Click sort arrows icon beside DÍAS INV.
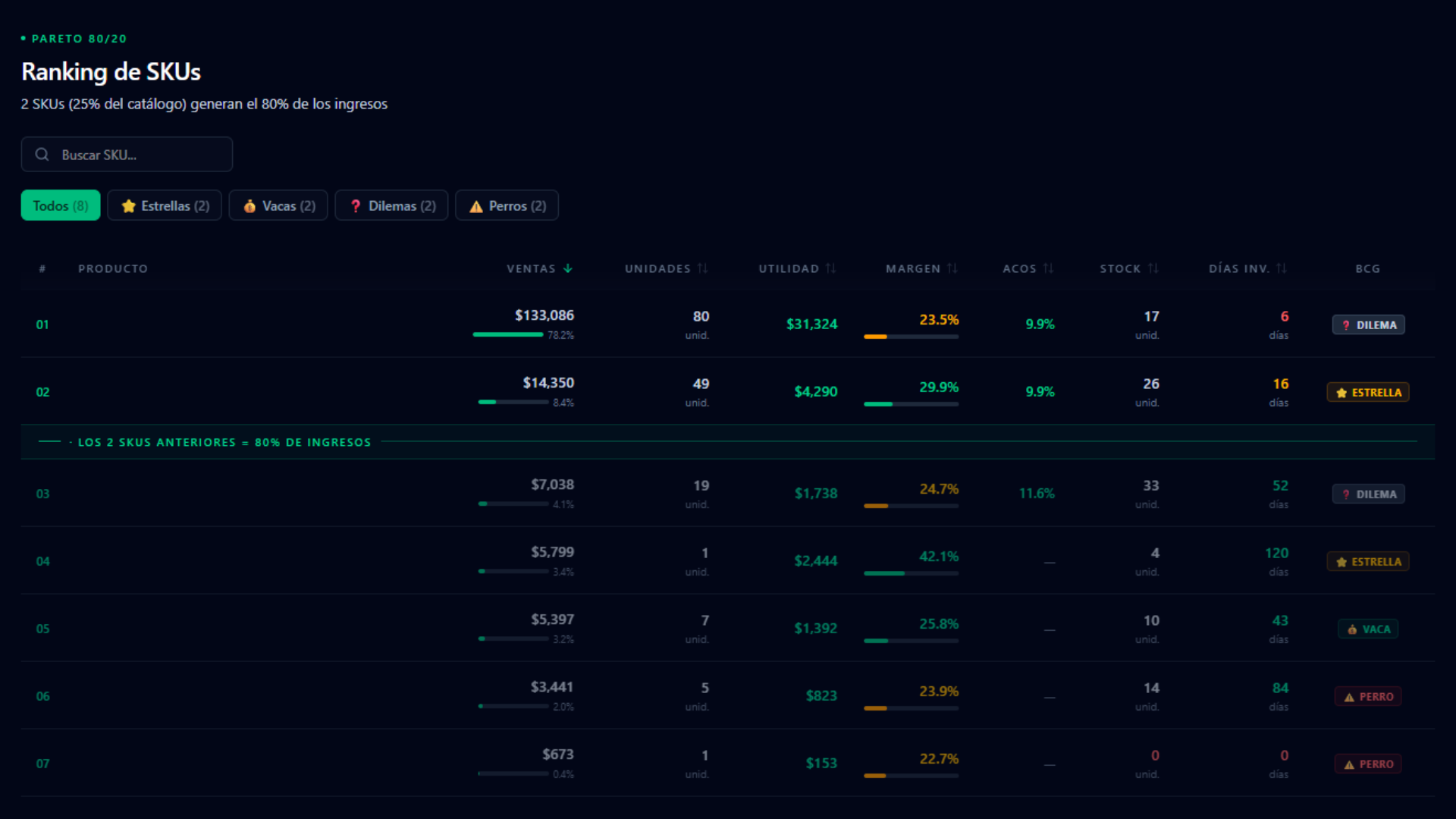Screen dimensions: 1456x819 (1281, 268)
